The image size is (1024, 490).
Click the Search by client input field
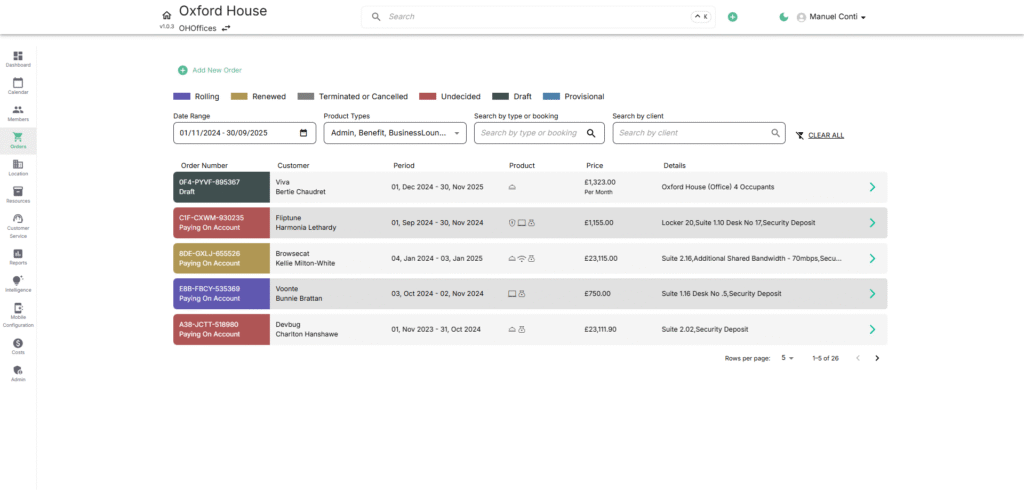click(x=692, y=133)
